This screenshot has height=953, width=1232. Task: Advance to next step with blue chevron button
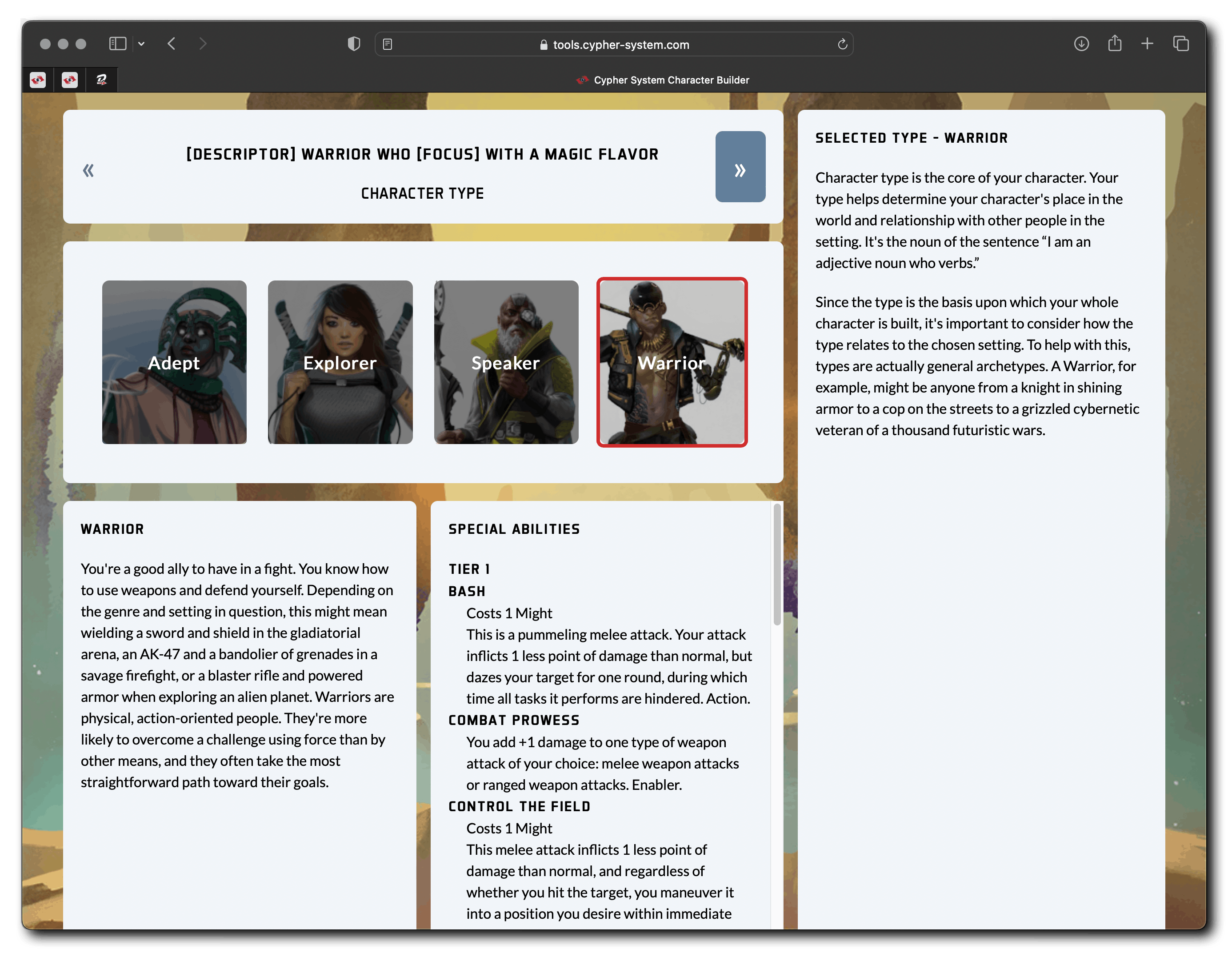tap(740, 167)
